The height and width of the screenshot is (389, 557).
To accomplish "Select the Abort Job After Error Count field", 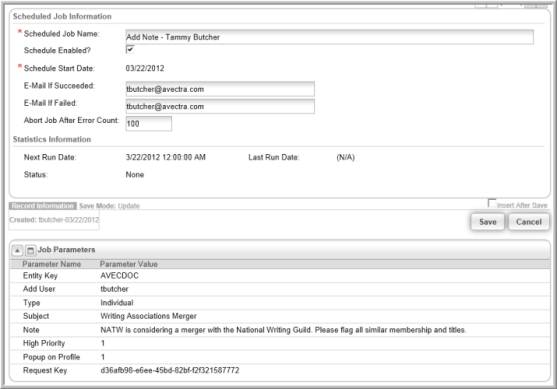I will point(148,124).
